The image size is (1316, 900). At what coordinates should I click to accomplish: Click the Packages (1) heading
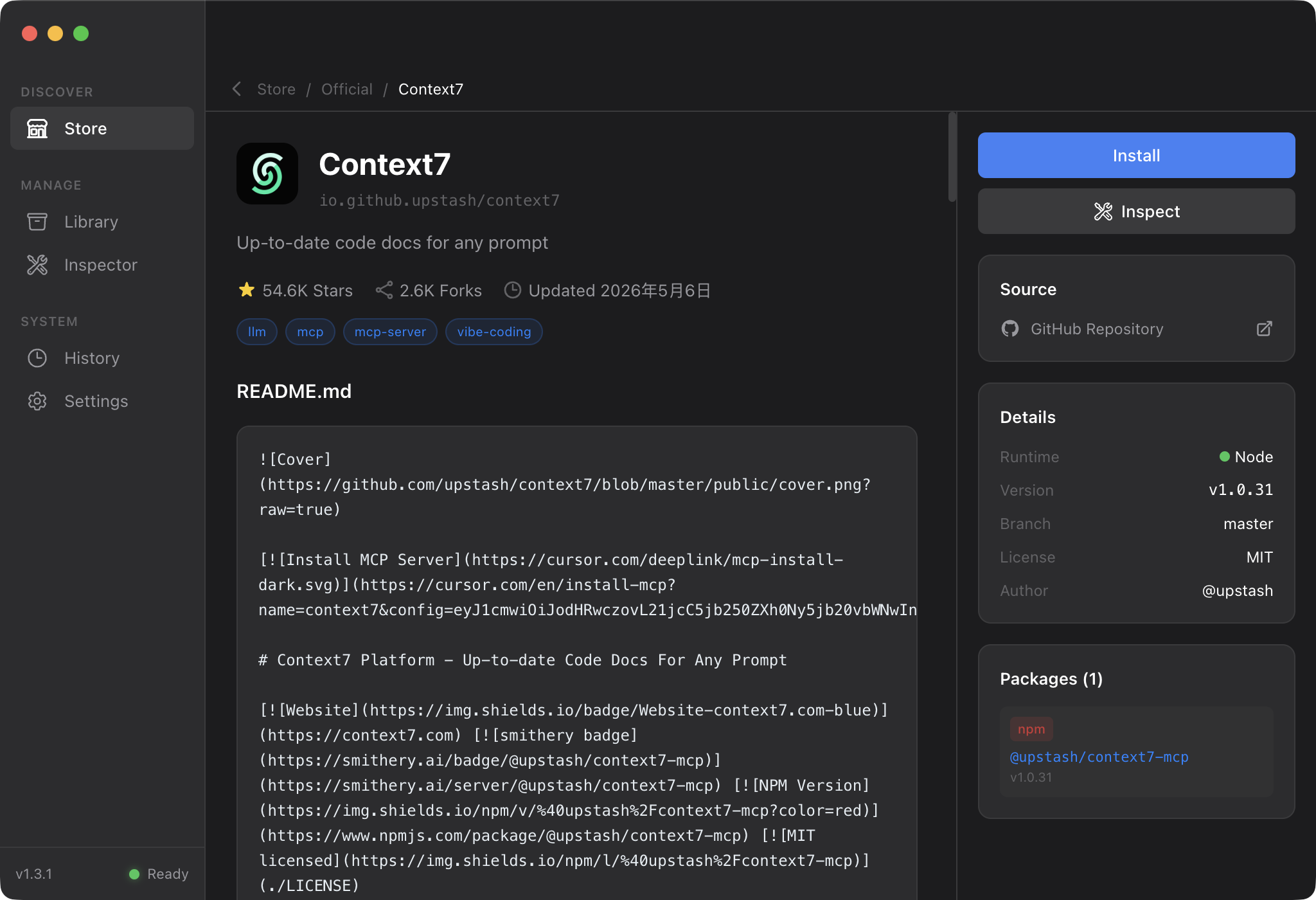coord(1051,679)
